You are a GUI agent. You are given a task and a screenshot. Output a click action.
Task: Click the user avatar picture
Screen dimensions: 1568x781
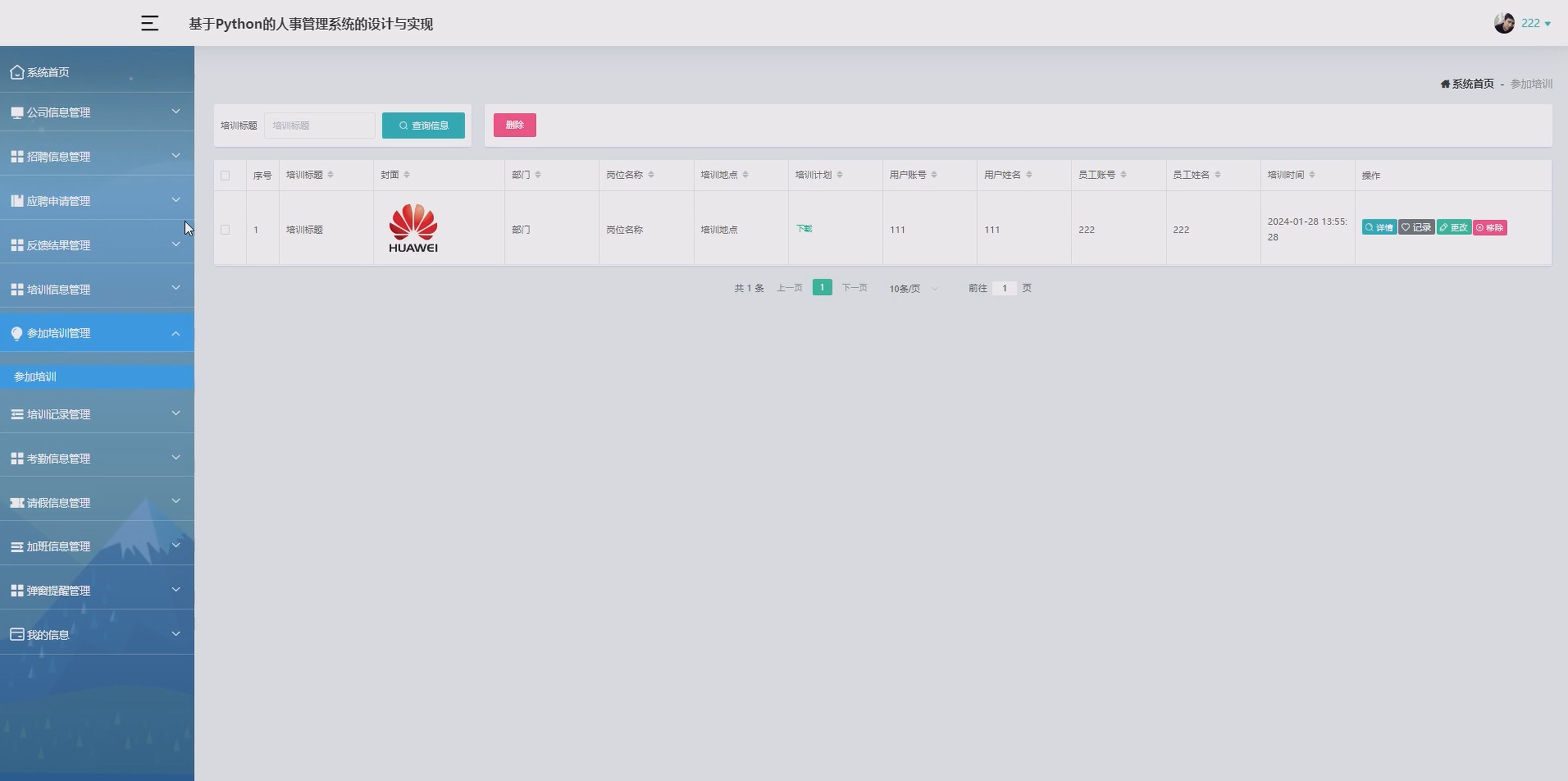pyautogui.click(x=1504, y=23)
